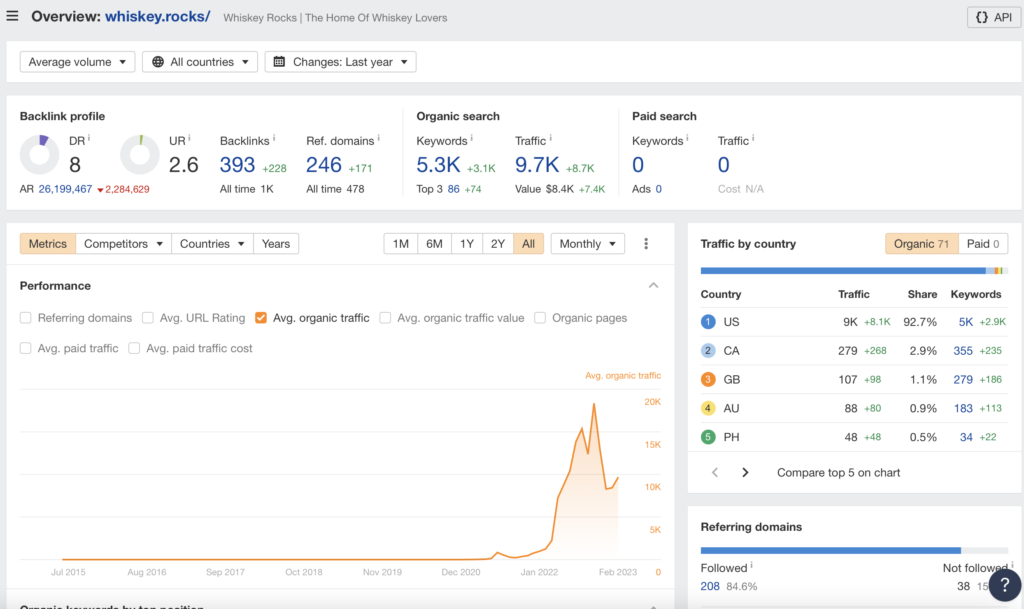The height and width of the screenshot is (609, 1024).
Task: Click the US country rank badge
Action: (x=708, y=322)
